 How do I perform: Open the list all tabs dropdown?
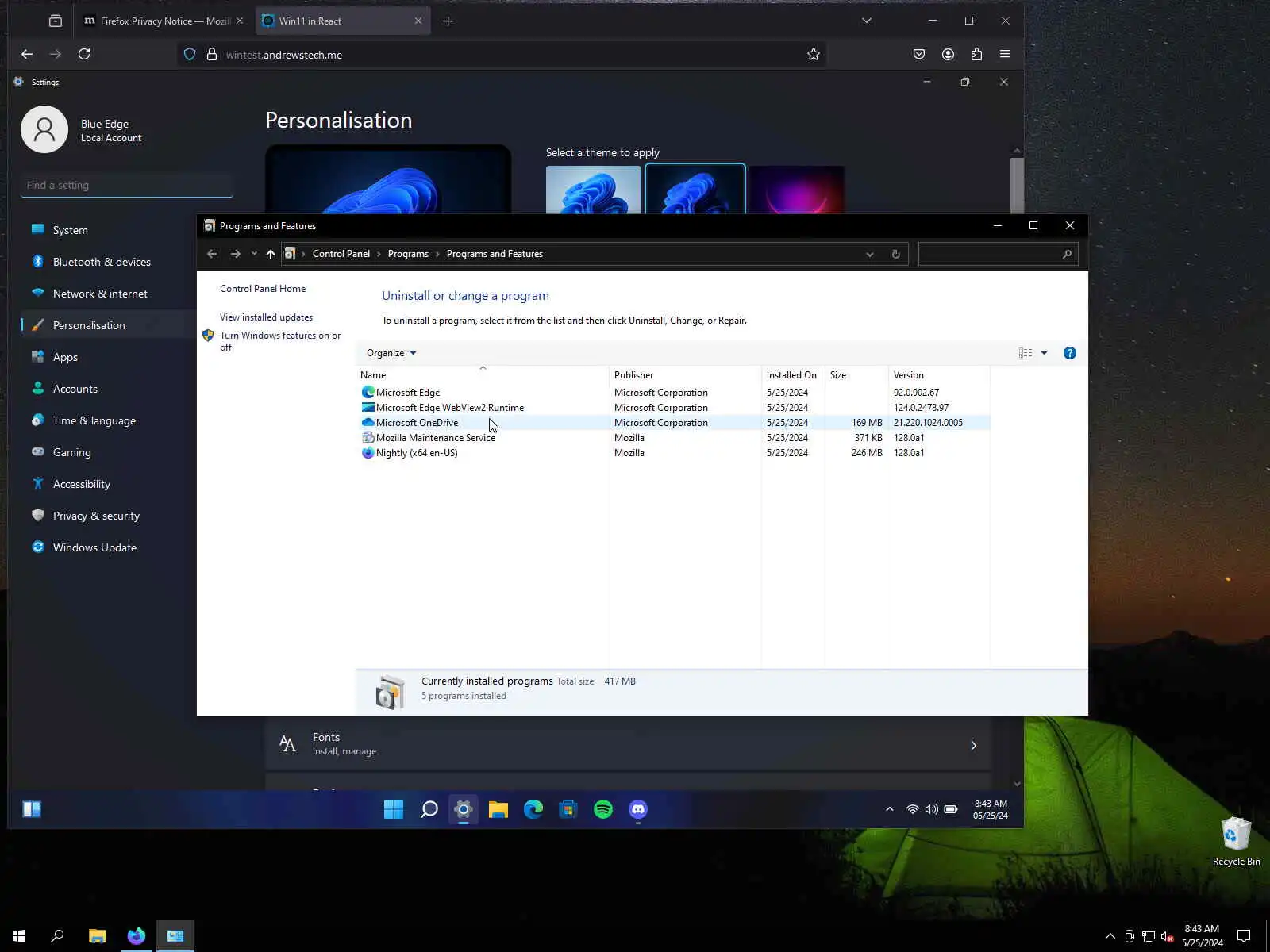pos(867,21)
